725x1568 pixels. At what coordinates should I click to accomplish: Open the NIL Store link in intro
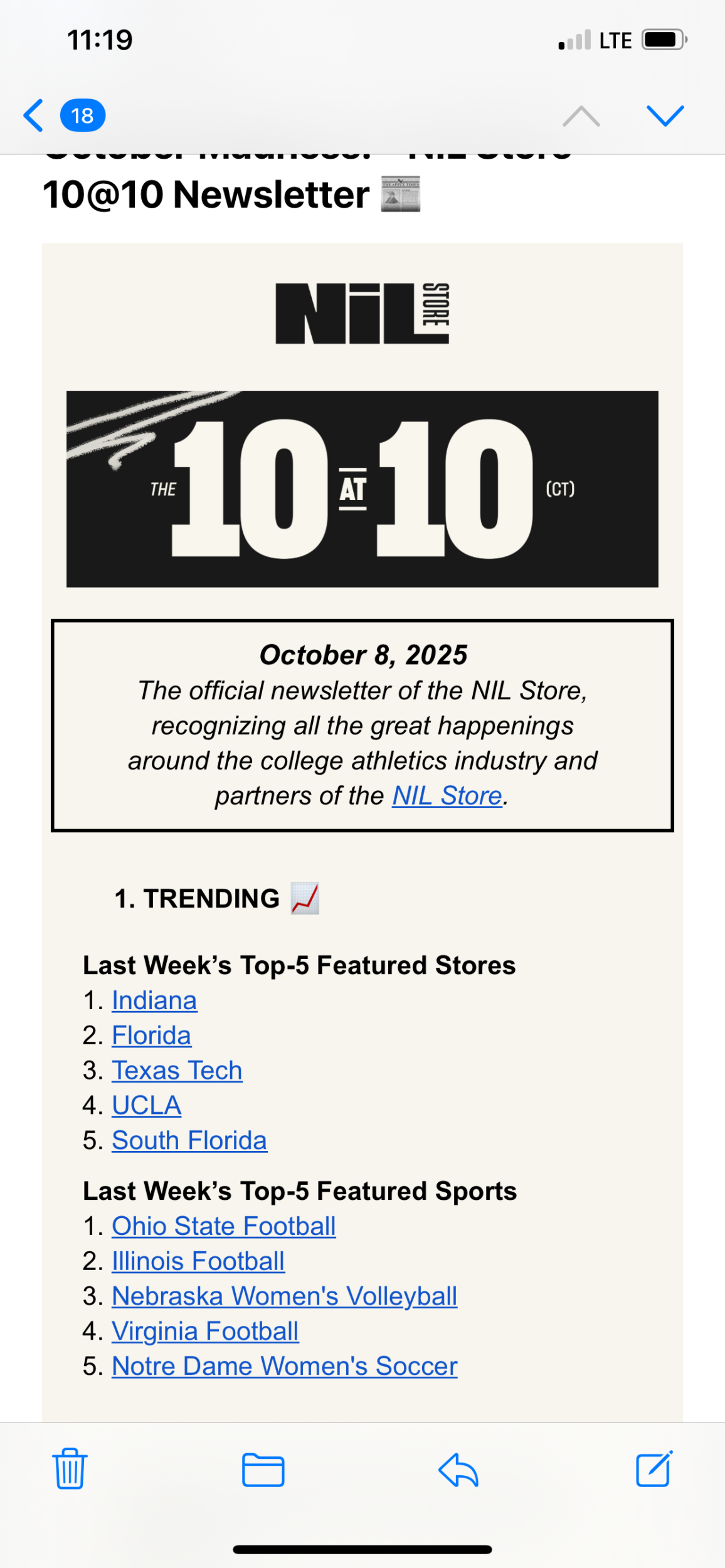(x=447, y=796)
